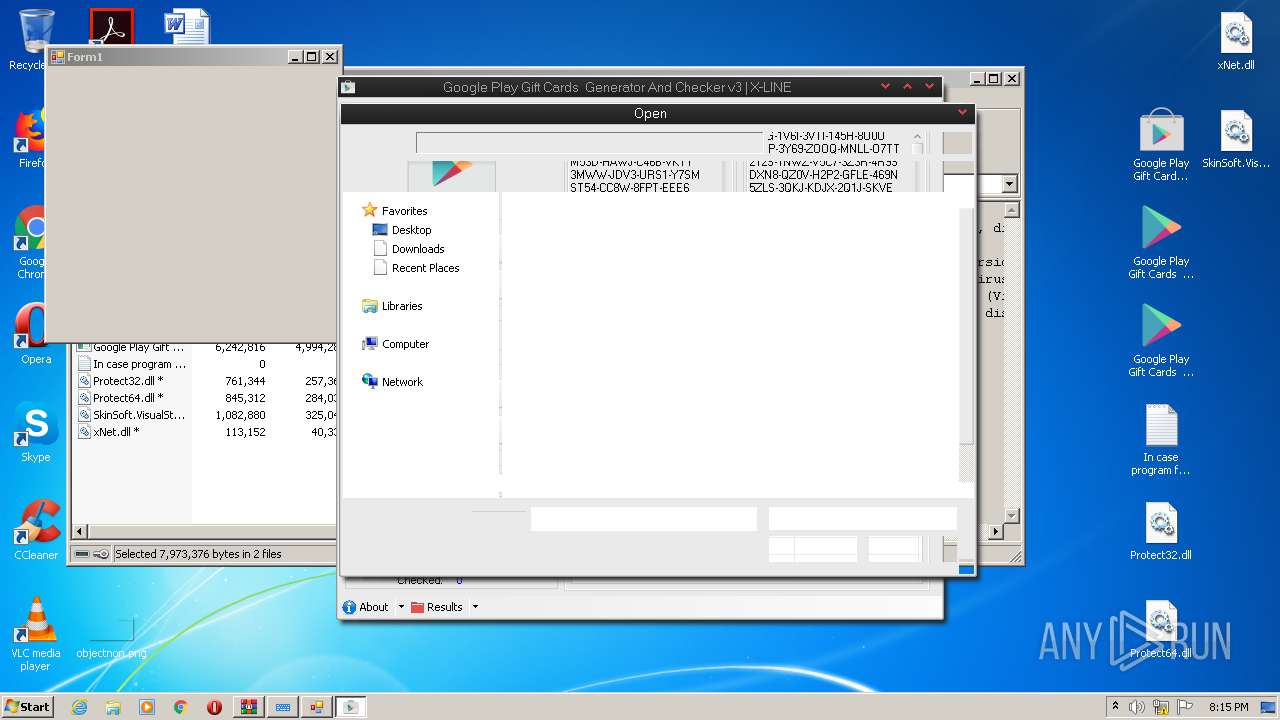Select Favorites in the Open dialog
Image resolution: width=1280 pixels, height=720 pixels.
click(395, 211)
